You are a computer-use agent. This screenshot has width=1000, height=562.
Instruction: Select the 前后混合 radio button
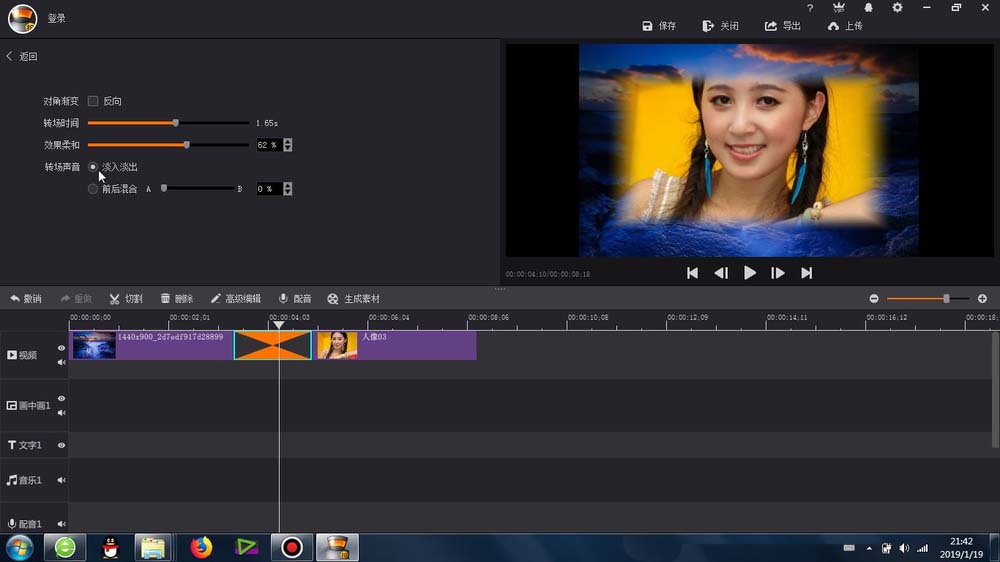[93, 189]
